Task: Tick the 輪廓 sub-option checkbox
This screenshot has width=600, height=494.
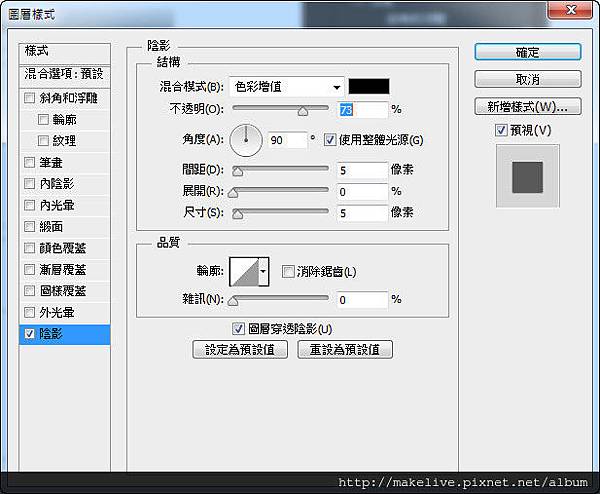Action: [x=43, y=119]
